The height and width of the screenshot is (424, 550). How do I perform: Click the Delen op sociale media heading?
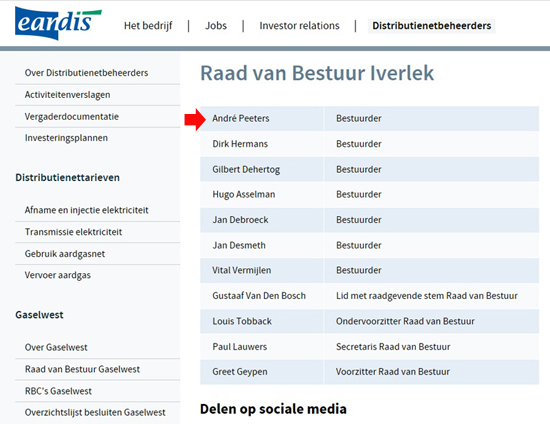(x=273, y=409)
